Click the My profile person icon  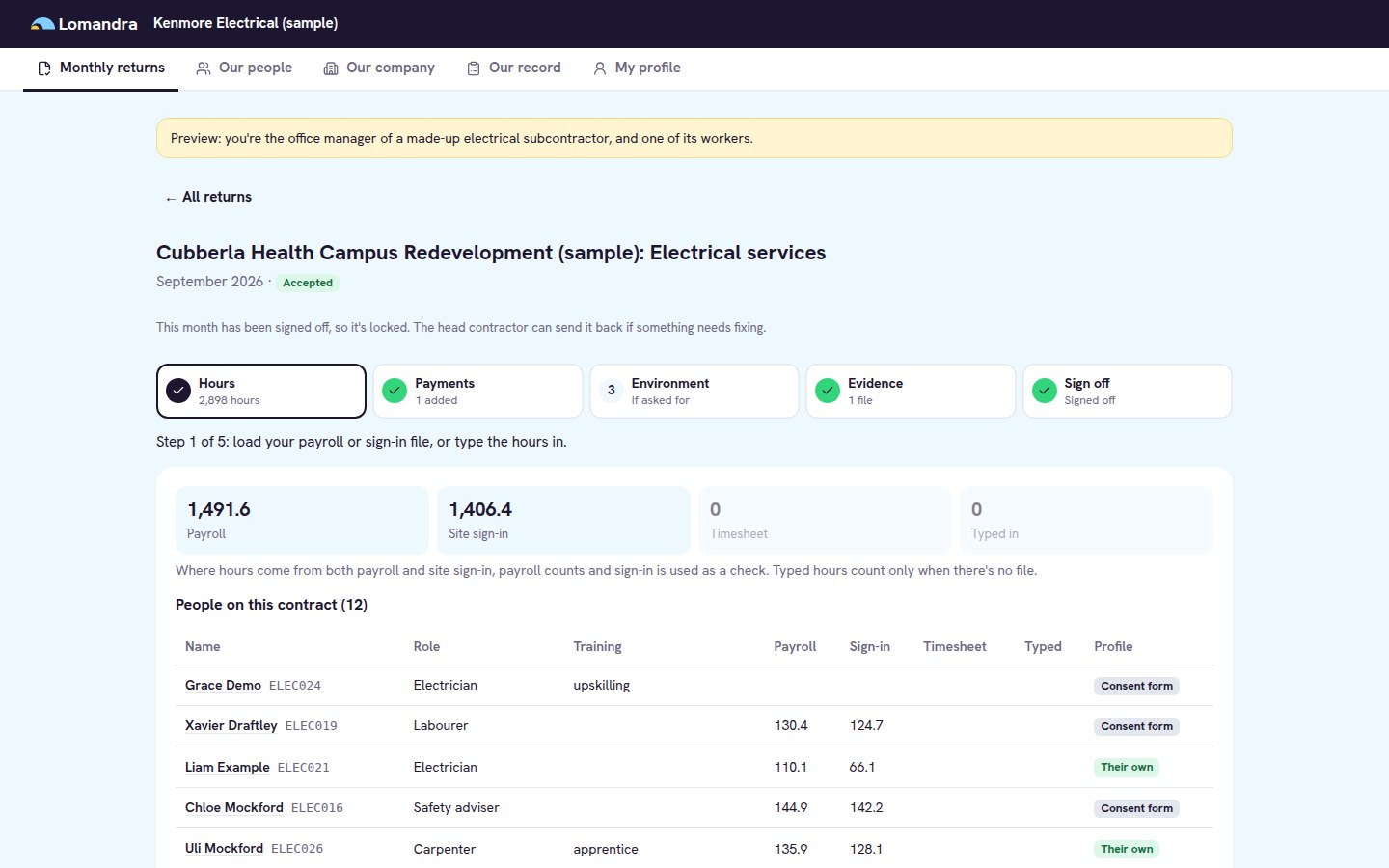click(x=600, y=68)
